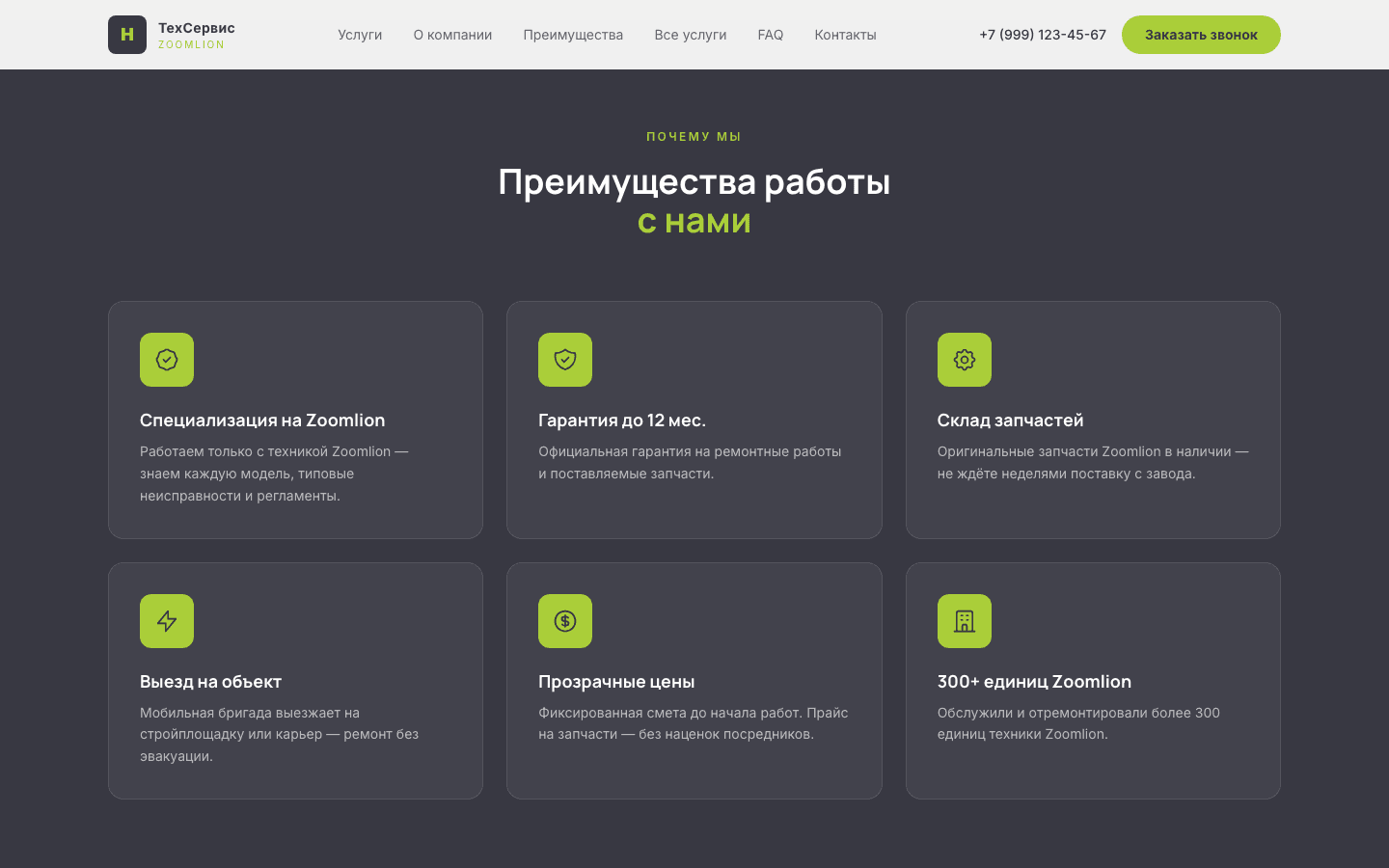Screen dimensions: 1389x868
Task: Click the lightning bolt icon for on-site visit
Action: tap(167, 621)
